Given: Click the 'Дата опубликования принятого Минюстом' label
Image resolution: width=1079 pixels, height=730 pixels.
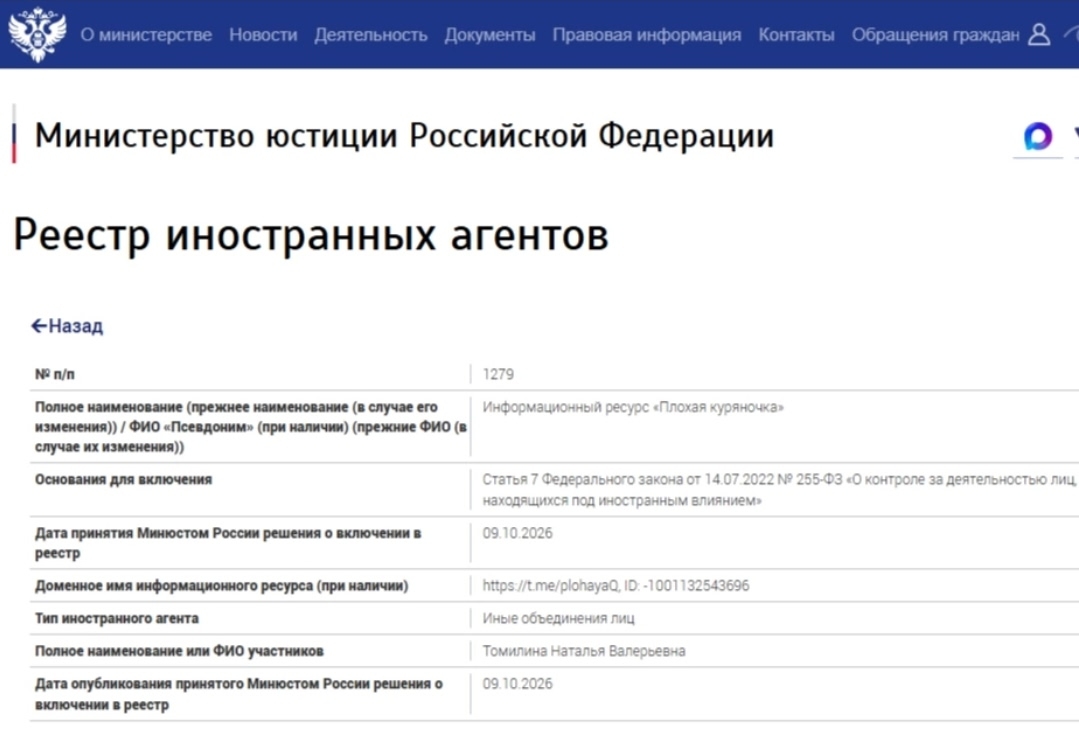Looking at the screenshot, I should 239,694.
